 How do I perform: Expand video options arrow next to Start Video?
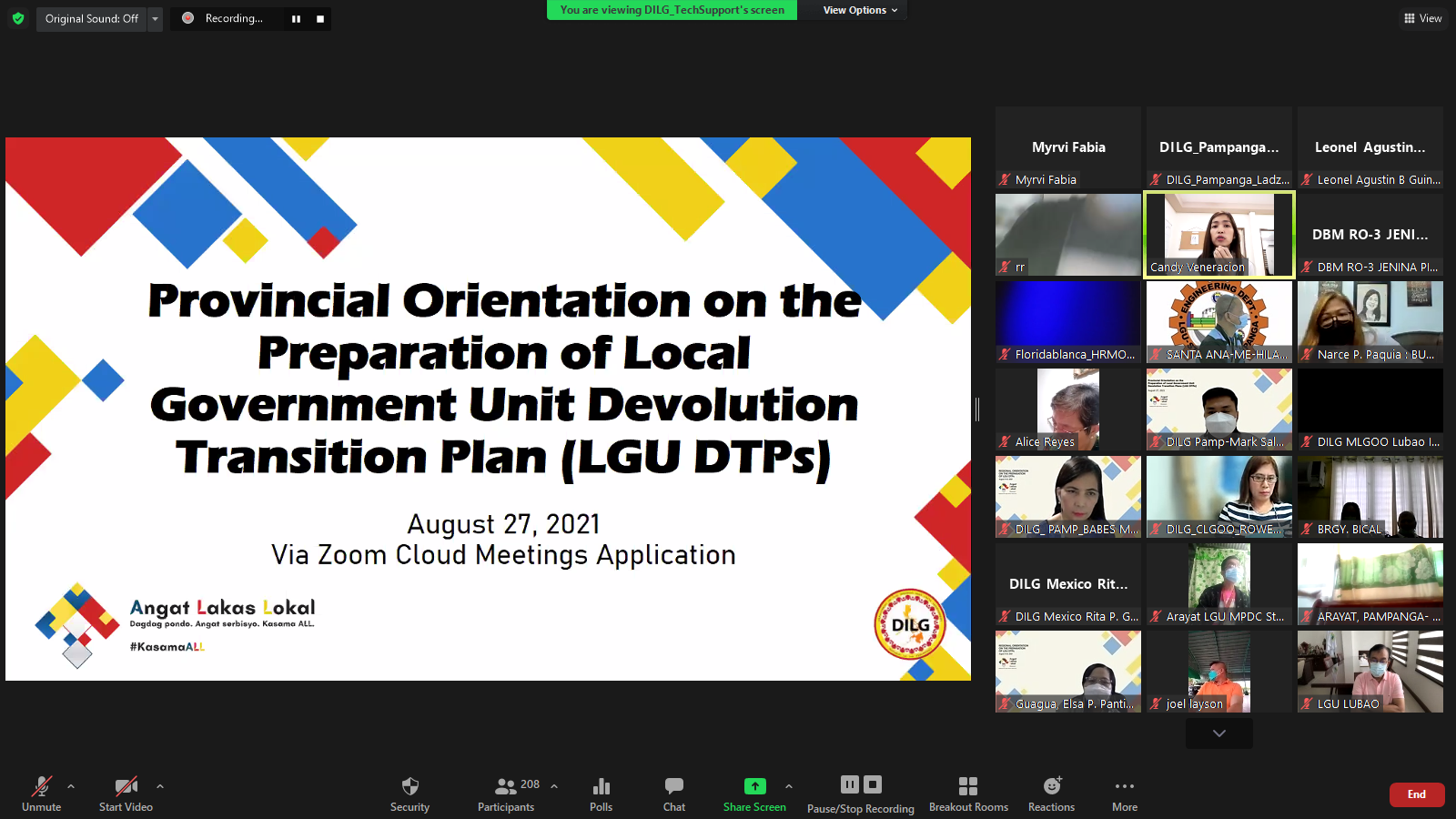coord(160,786)
